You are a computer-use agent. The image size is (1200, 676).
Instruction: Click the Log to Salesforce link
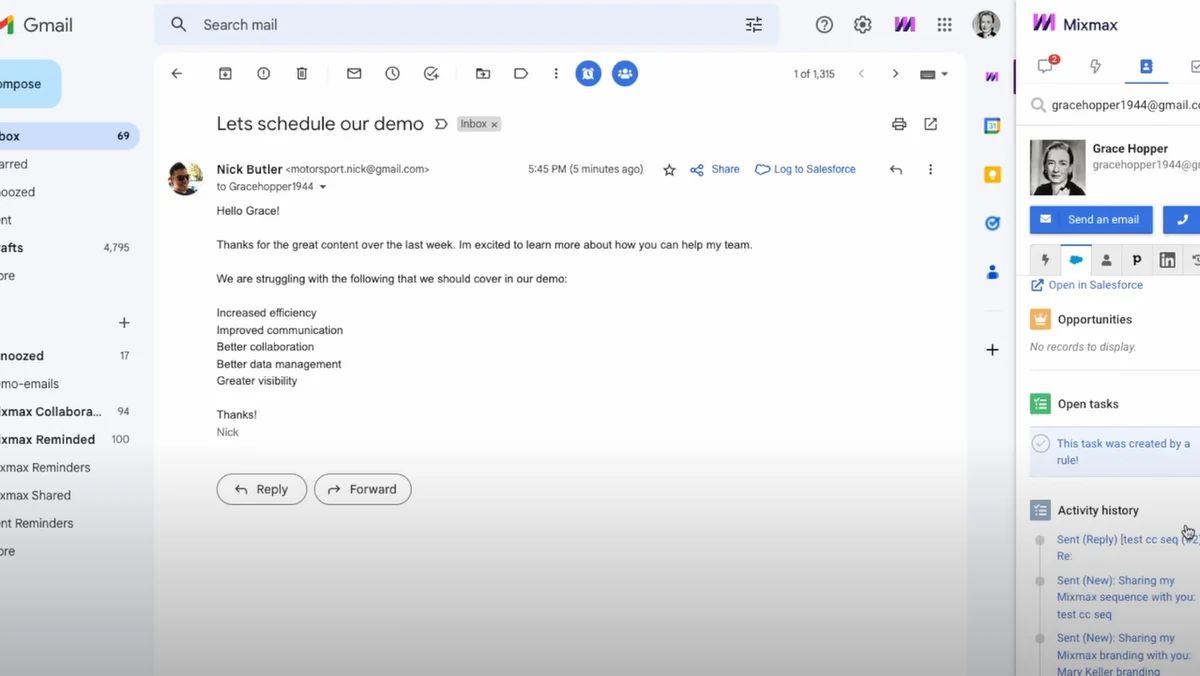pyautogui.click(x=805, y=169)
